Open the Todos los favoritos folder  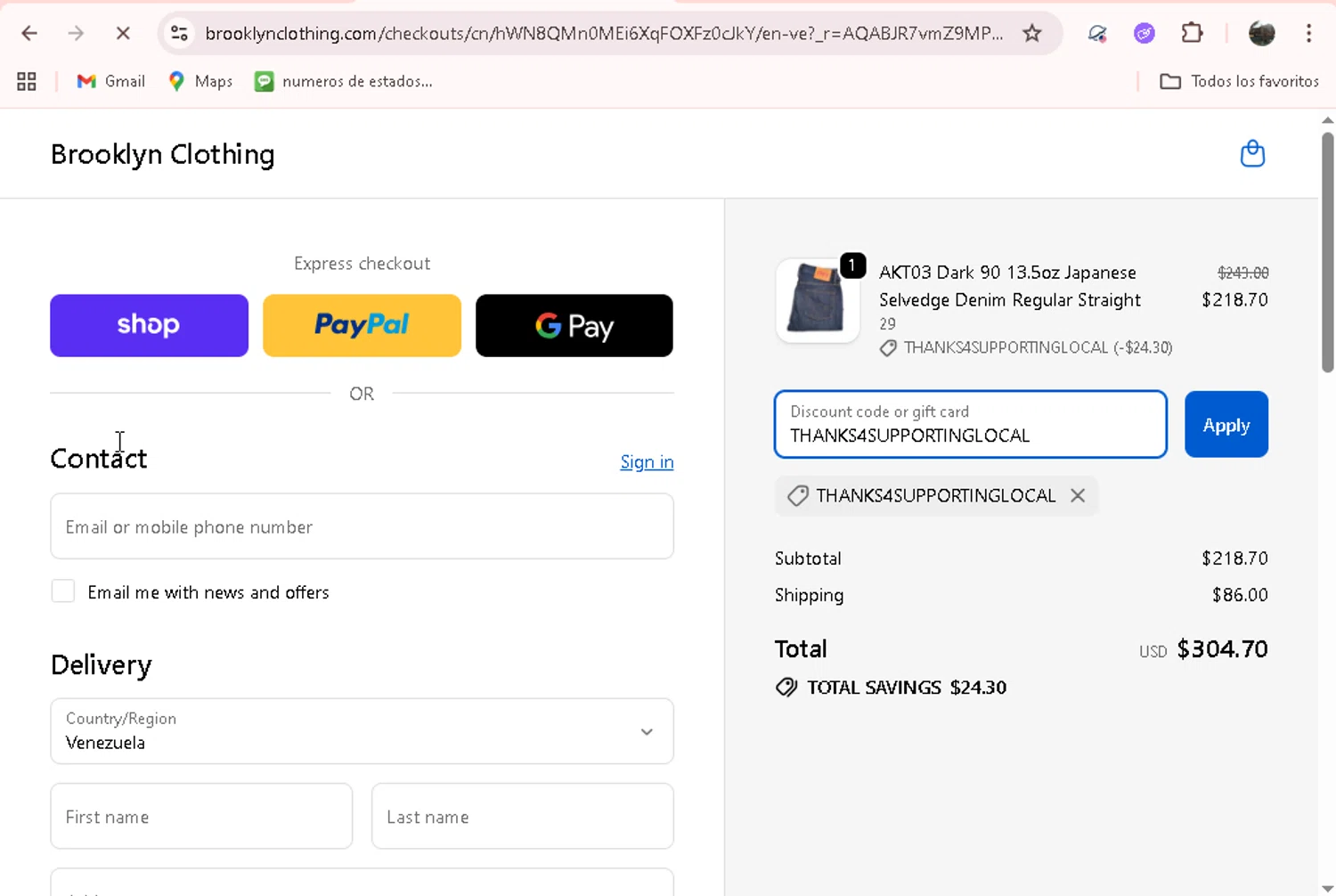tap(1239, 81)
